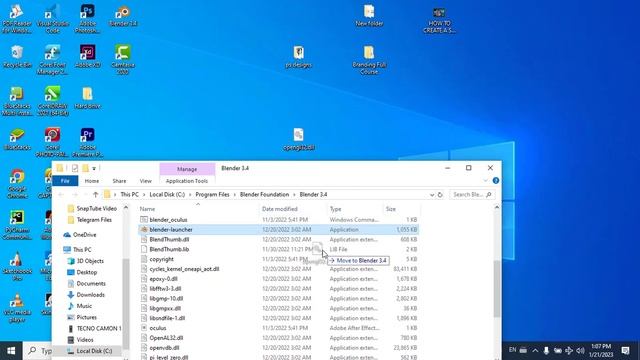640x360 pixels.
Task: Click the Back arrow in Explorer
Action: (x=61, y=195)
